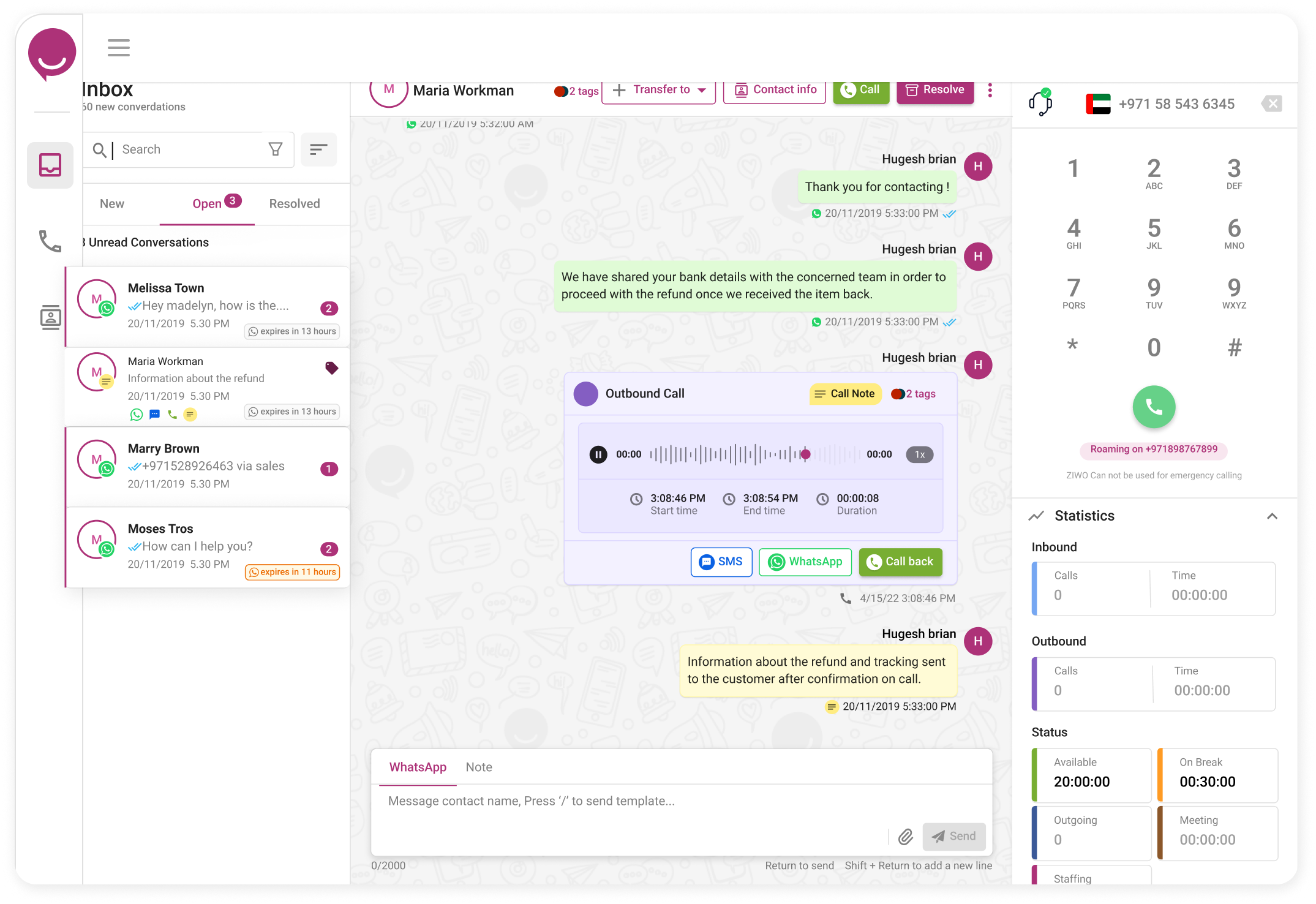Click the On Break status card
Viewport: 1316px width, 904px height.
(1217, 775)
